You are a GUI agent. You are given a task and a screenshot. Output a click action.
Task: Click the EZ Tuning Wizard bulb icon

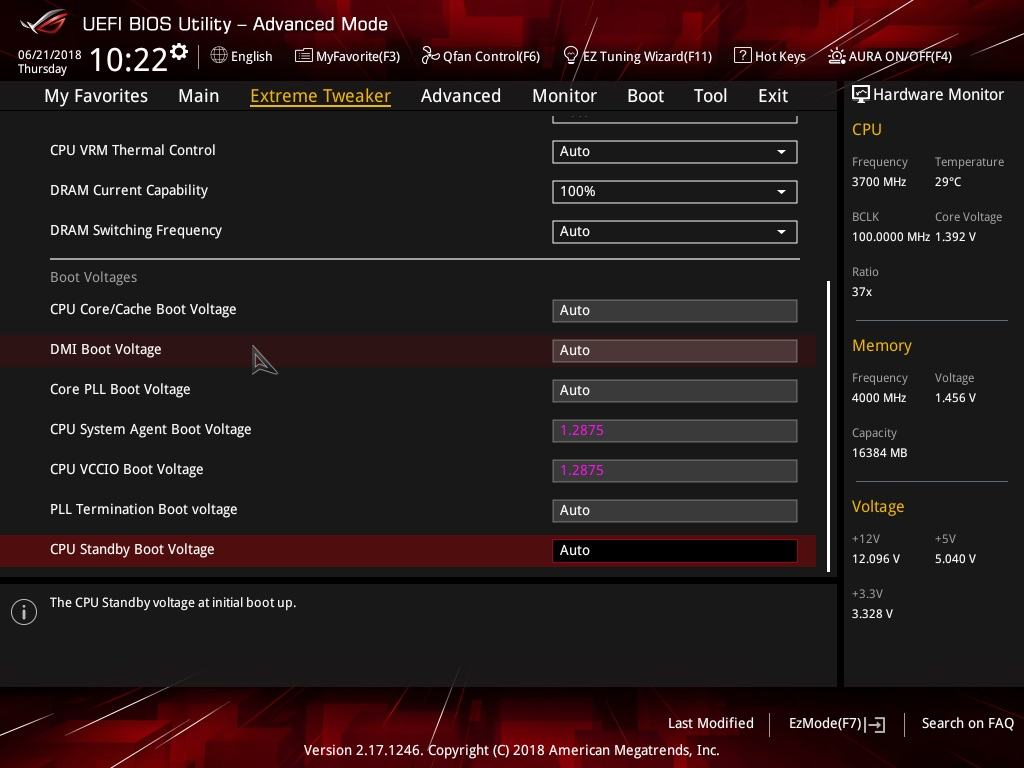[x=570, y=56]
